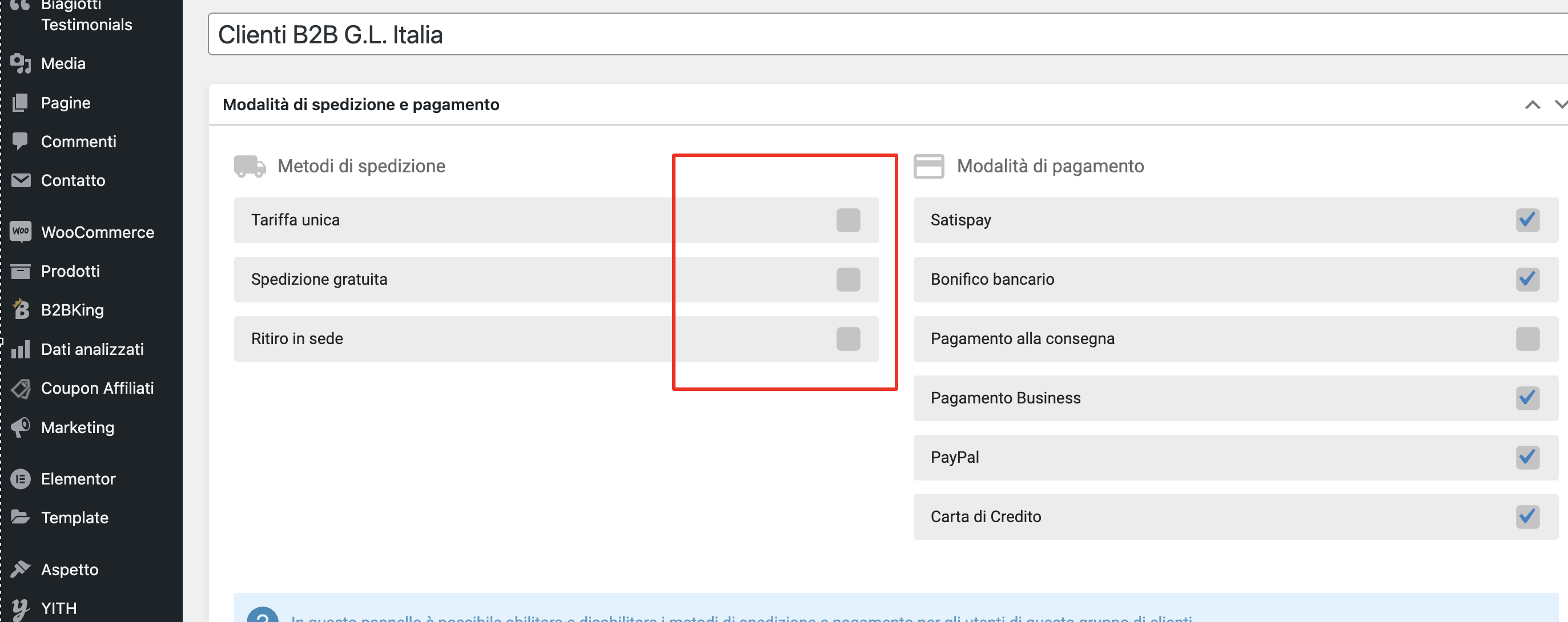Click the Contatto envelope icon

[x=21, y=180]
